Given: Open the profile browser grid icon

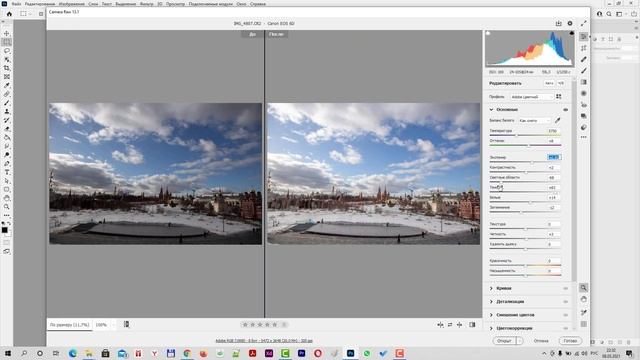Looking at the screenshot, I should point(558,97).
